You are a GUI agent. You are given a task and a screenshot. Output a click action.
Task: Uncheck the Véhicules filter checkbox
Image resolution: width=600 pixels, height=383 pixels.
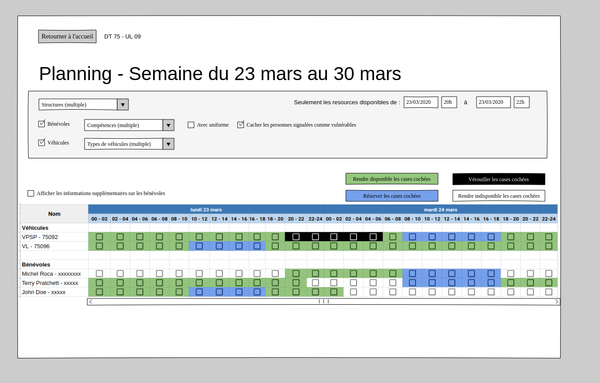[x=41, y=143]
